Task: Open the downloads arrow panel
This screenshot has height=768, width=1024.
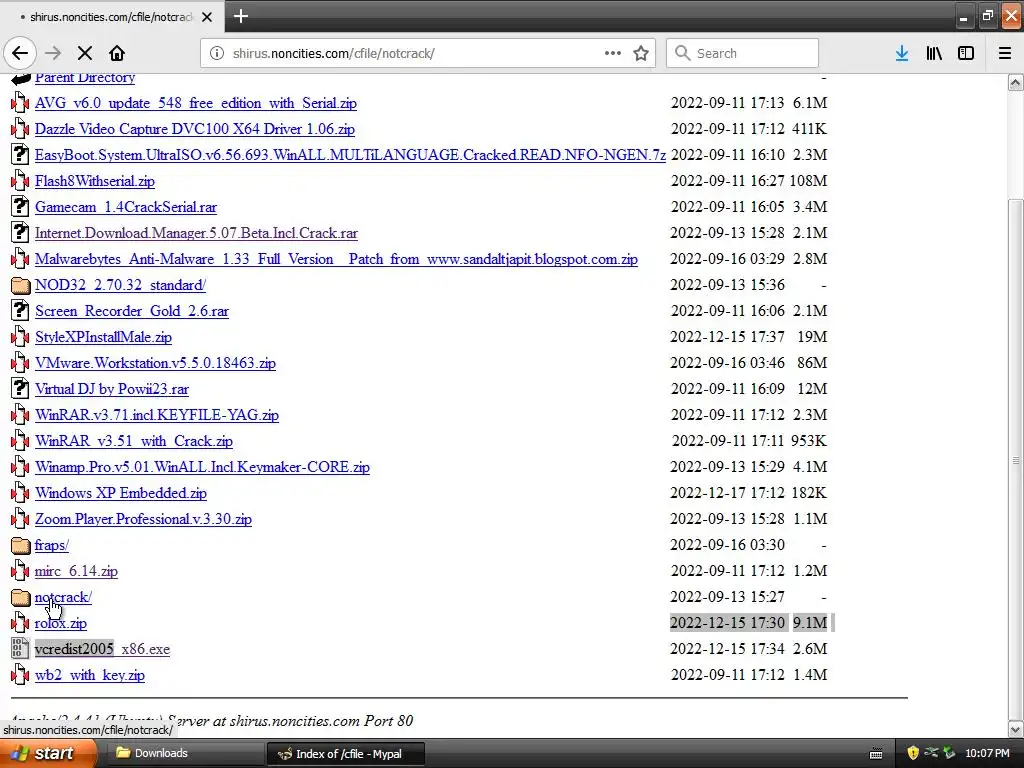Action: (902, 53)
